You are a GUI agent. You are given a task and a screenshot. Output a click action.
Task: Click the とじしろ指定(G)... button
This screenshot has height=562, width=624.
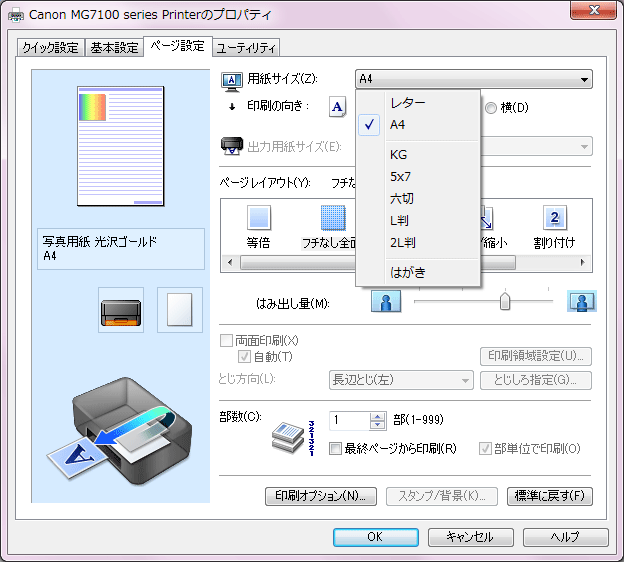[x=536, y=380]
